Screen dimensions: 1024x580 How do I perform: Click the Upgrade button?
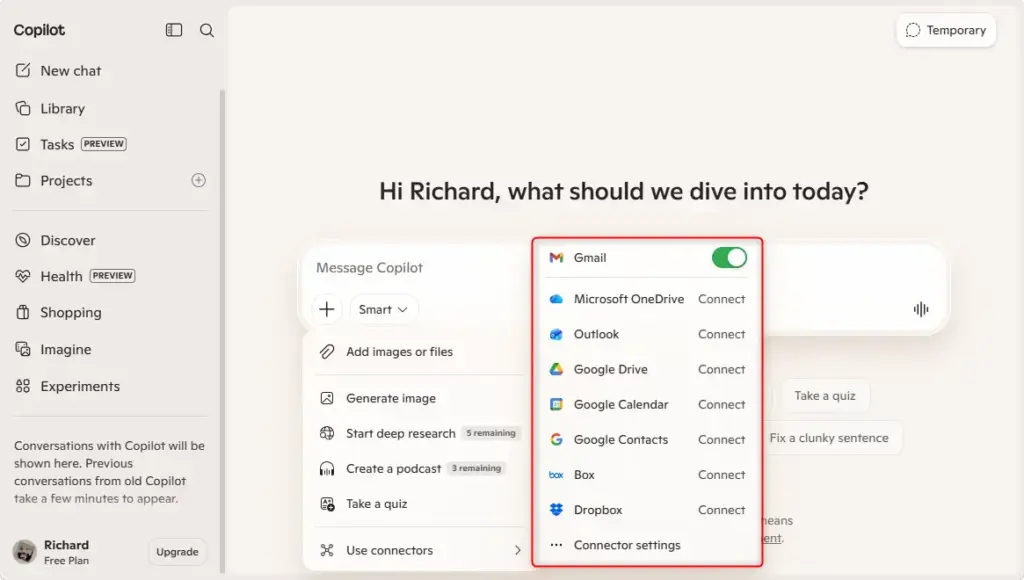click(177, 552)
